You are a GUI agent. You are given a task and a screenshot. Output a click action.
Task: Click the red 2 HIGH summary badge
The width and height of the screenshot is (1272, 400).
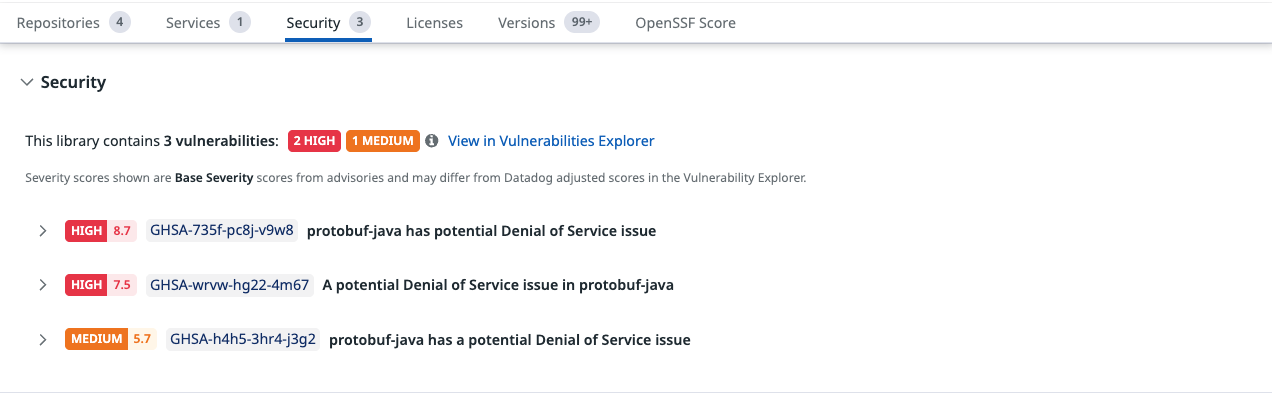click(x=314, y=141)
